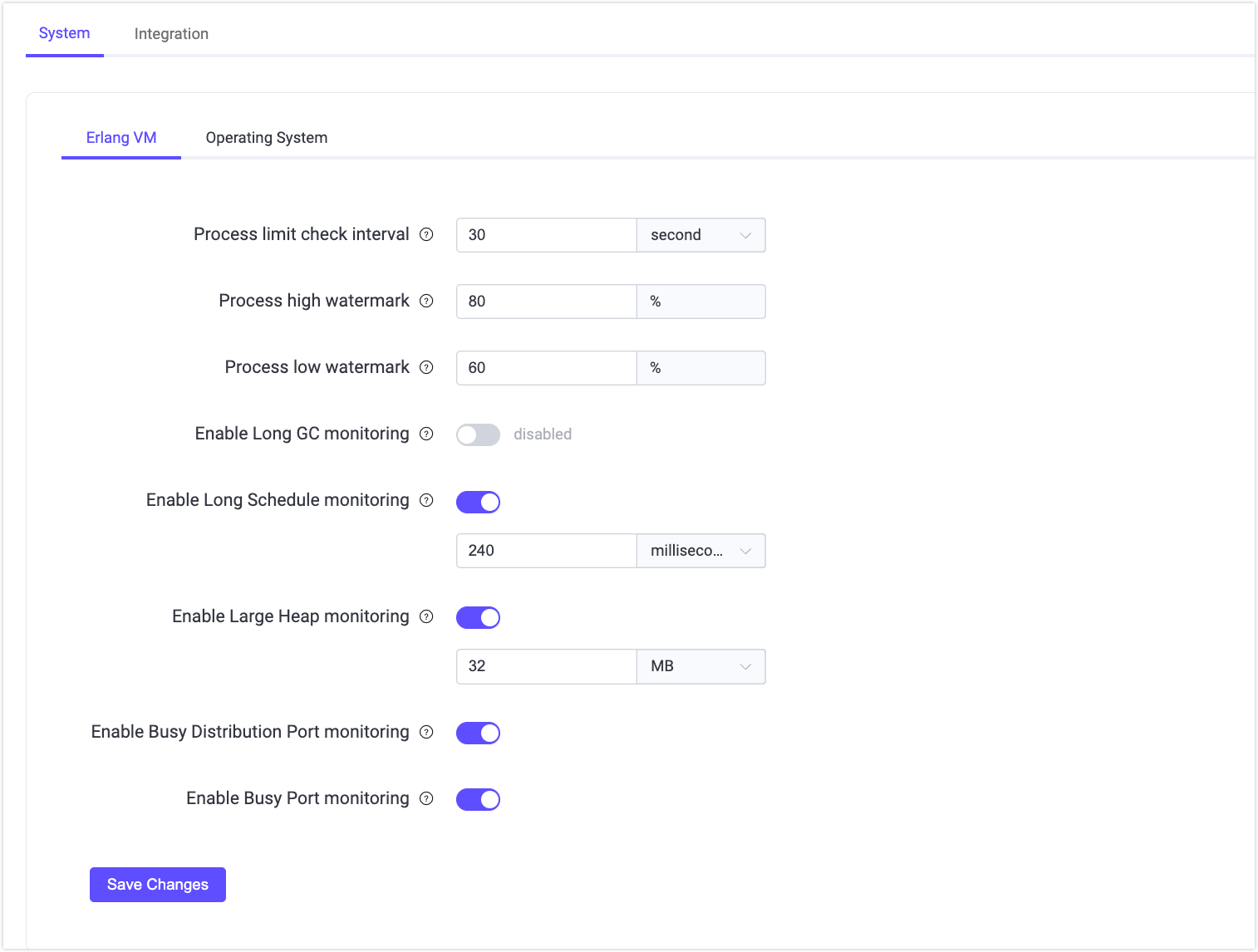Image resolution: width=1258 pixels, height=952 pixels.
Task: Click help icon beside Process high watermark
Action: click(x=426, y=301)
